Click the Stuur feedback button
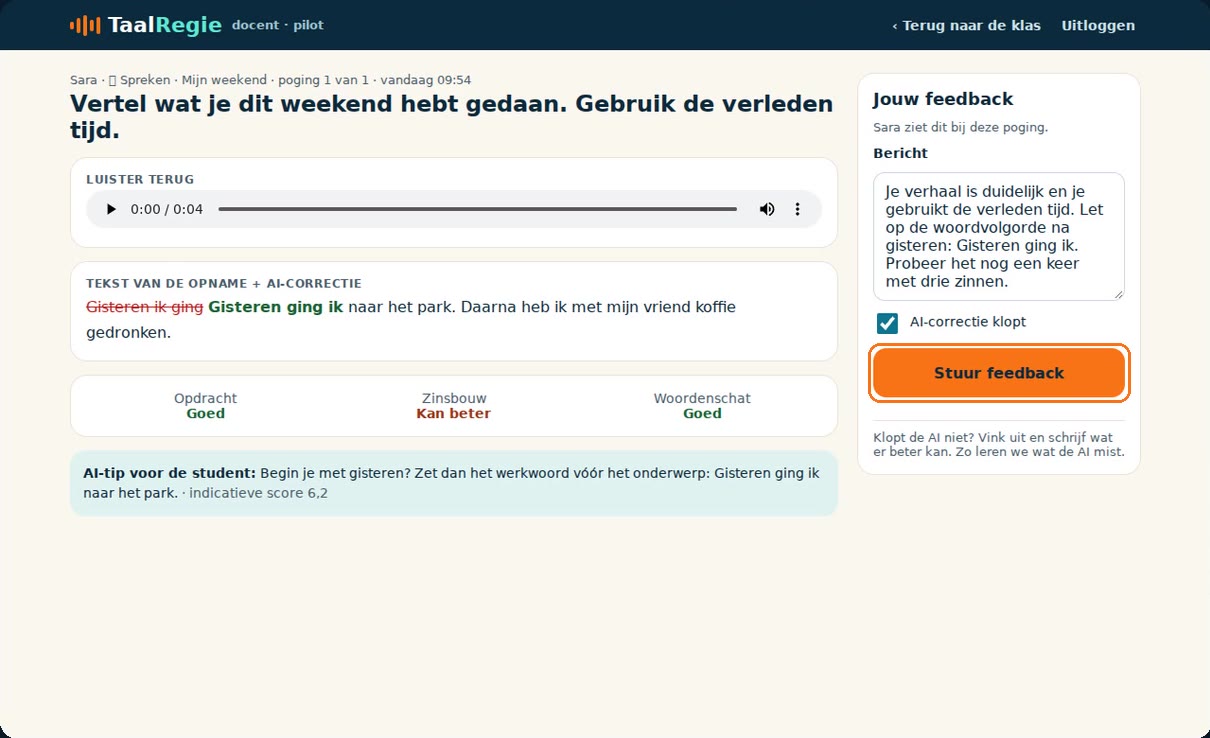1210x738 pixels. 999,373
